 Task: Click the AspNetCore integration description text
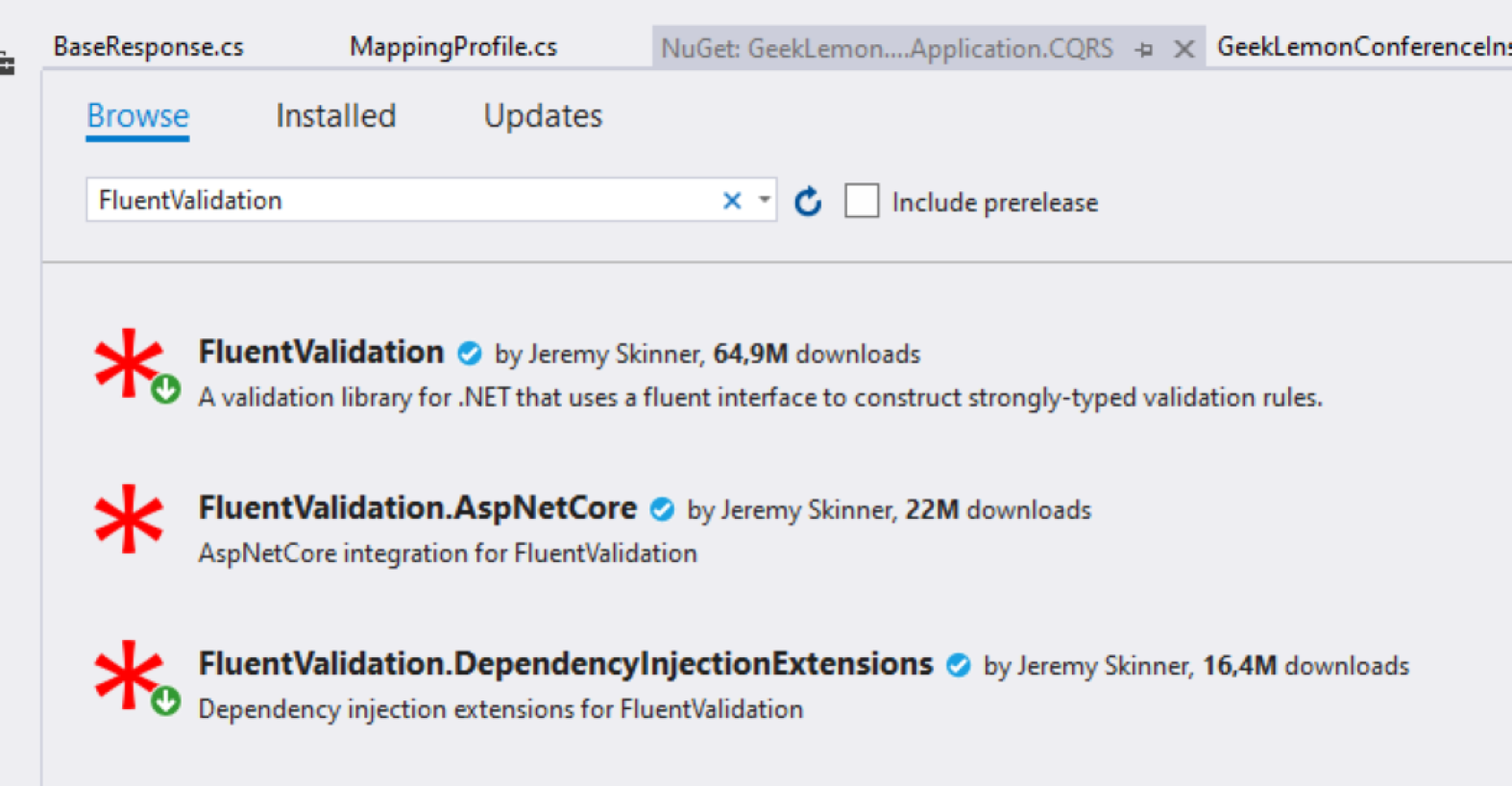coord(448,553)
